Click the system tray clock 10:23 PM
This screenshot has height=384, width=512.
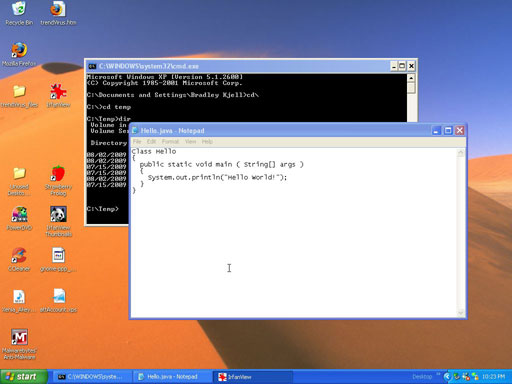(493, 377)
